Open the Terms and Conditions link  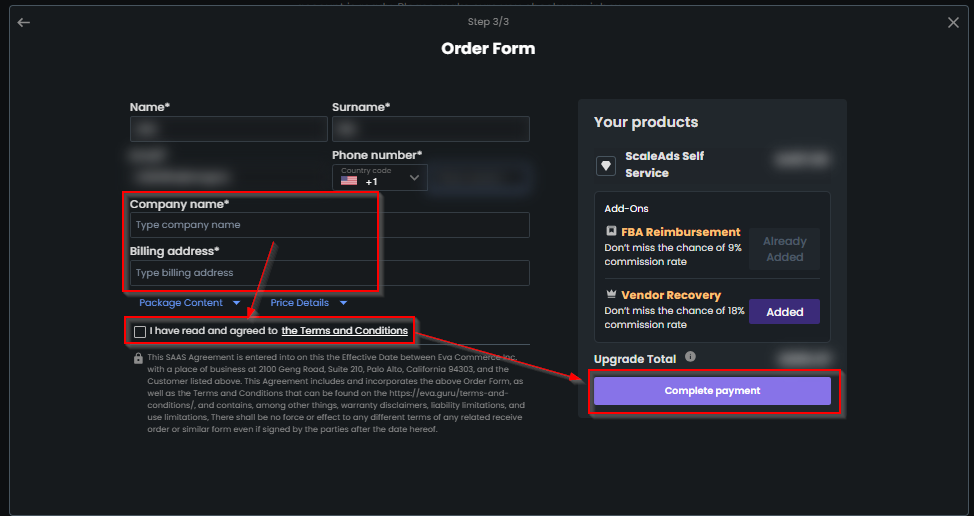tap(345, 331)
